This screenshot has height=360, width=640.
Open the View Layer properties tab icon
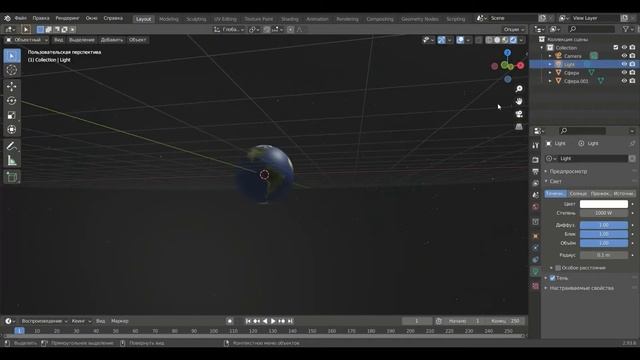(x=536, y=183)
